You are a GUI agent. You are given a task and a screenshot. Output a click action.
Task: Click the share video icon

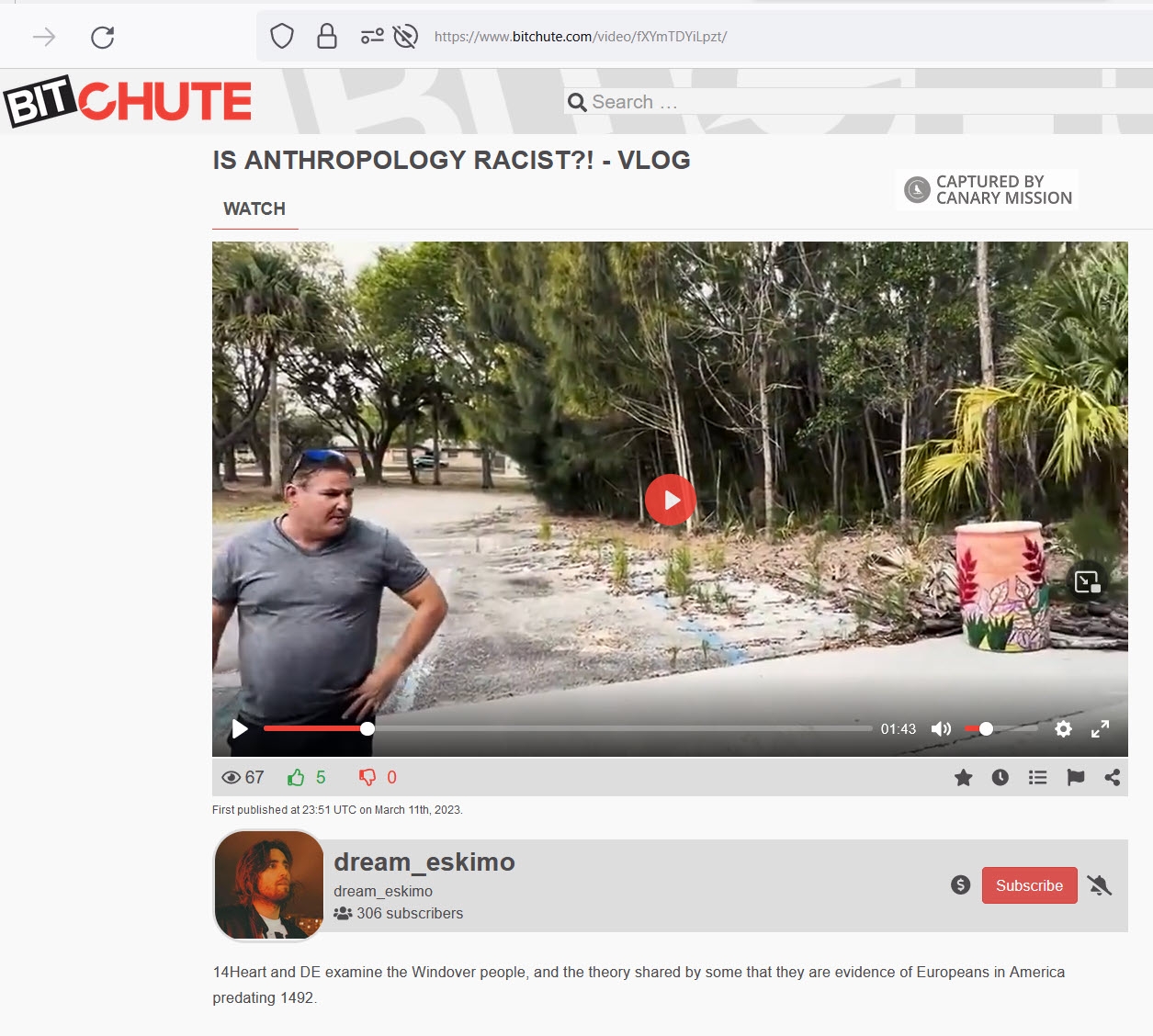tap(1113, 778)
